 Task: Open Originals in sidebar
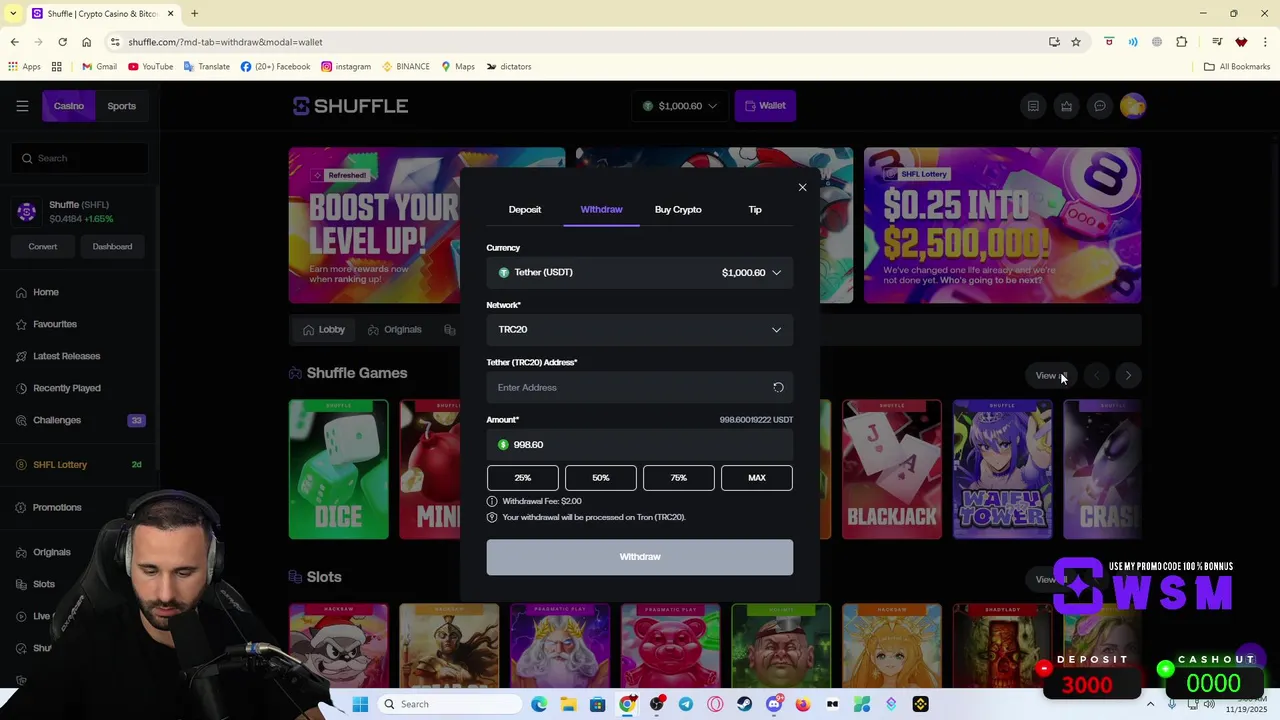(52, 552)
